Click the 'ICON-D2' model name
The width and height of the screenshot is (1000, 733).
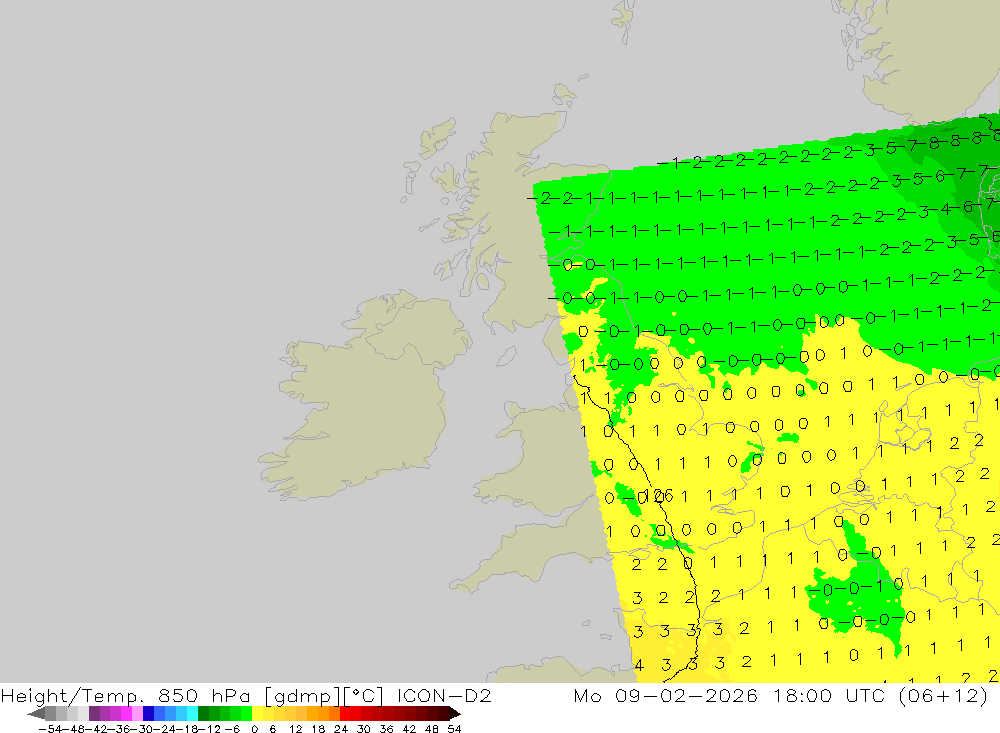[x=444, y=695]
